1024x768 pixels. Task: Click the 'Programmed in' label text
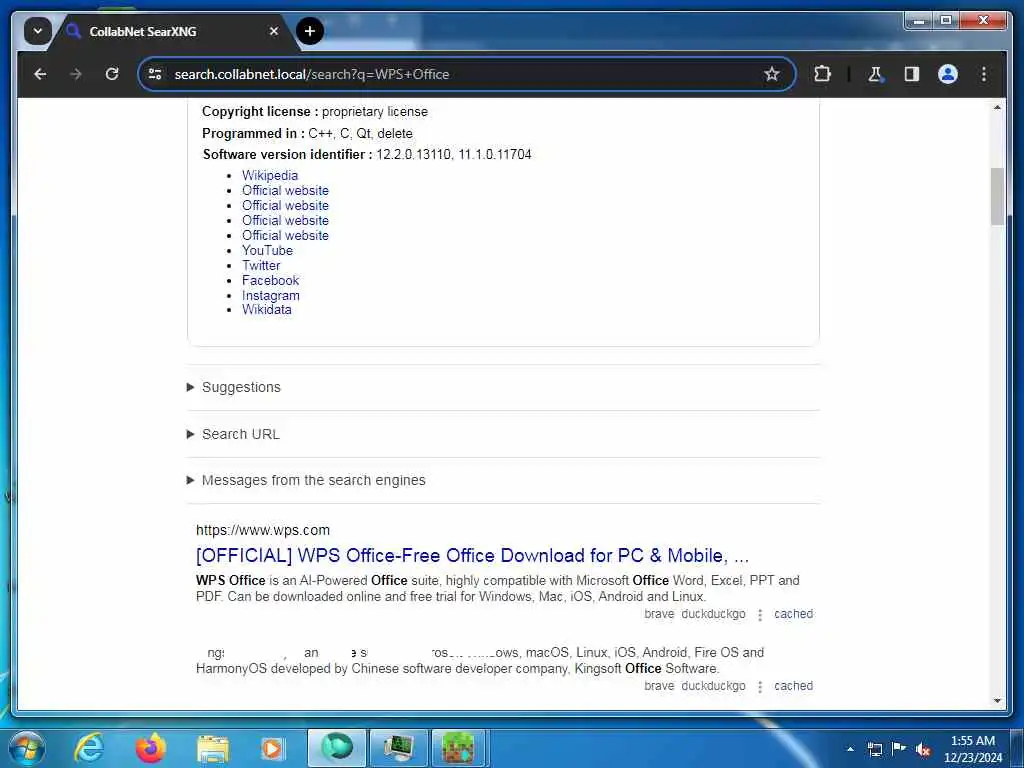(x=253, y=133)
